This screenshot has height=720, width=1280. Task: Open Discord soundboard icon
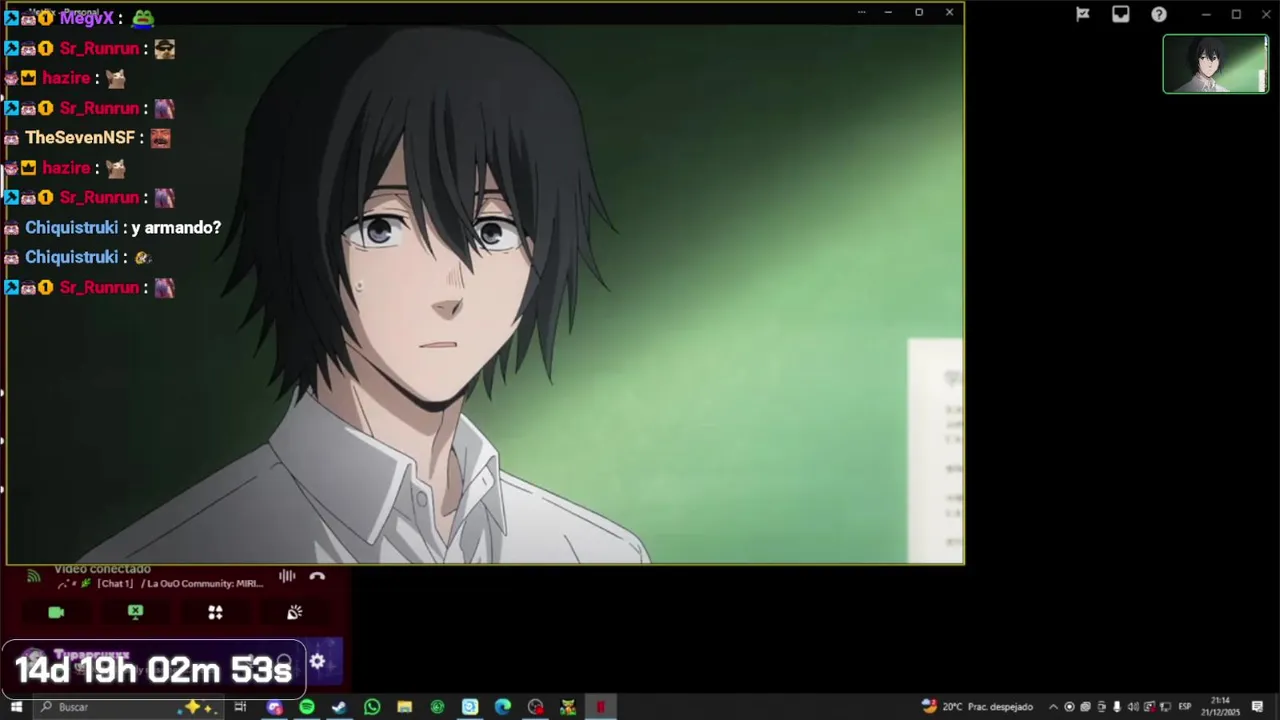294,612
